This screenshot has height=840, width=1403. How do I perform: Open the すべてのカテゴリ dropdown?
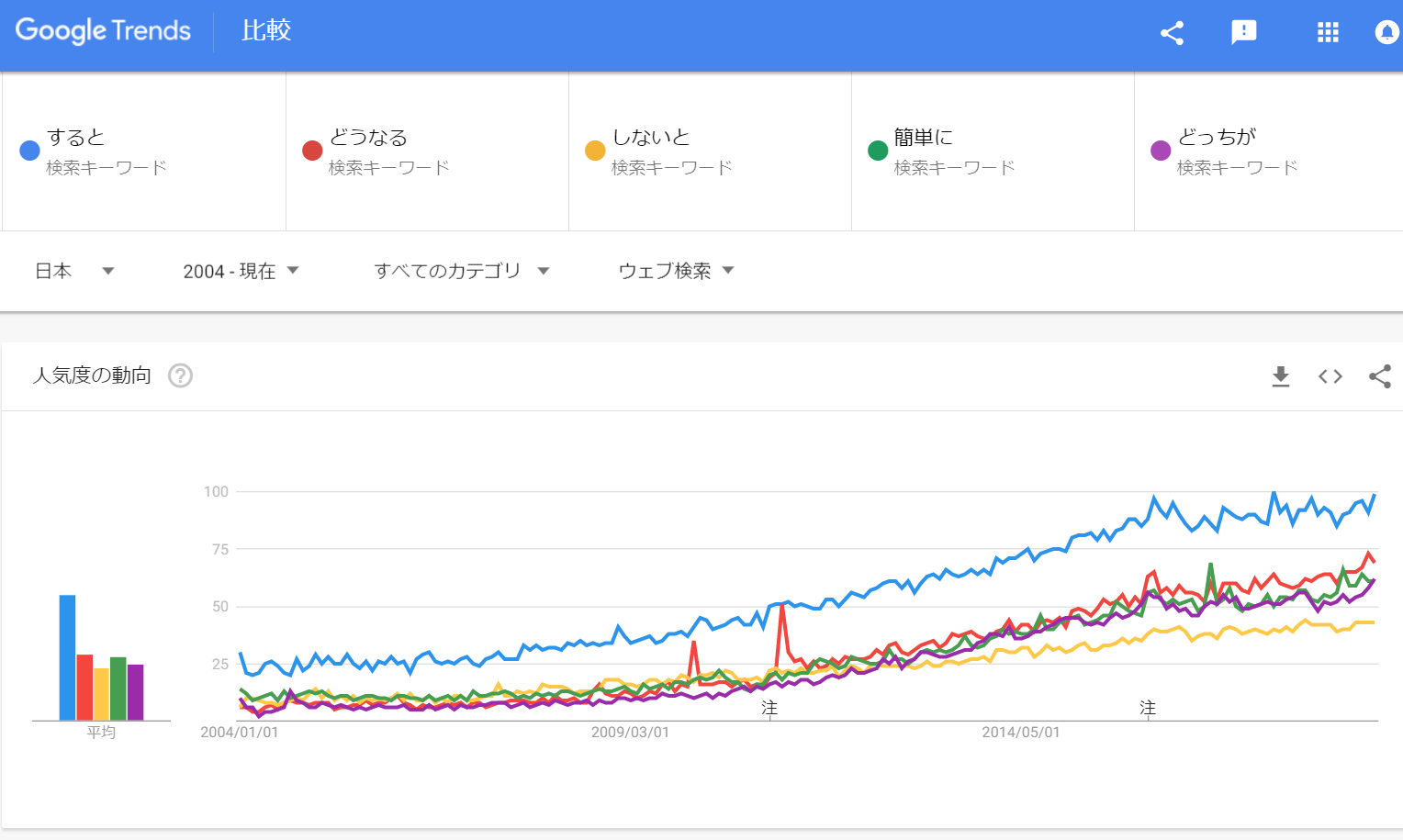point(461,271)
